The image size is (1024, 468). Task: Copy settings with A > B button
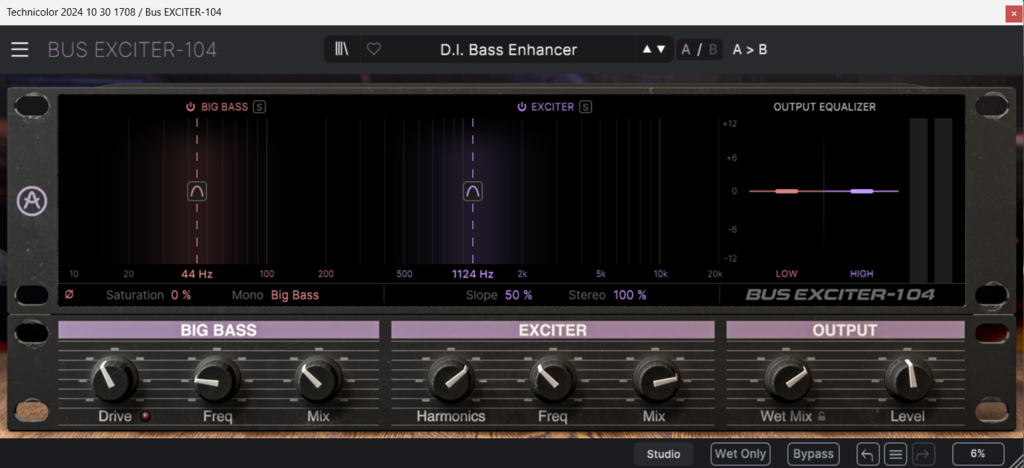coord(750,49)
